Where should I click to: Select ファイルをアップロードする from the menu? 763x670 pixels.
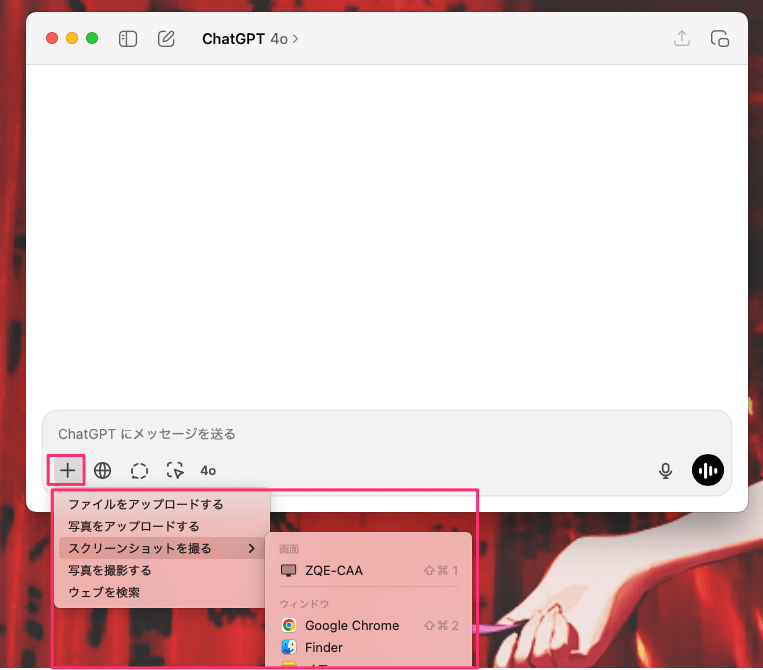[x=146, y=504]
